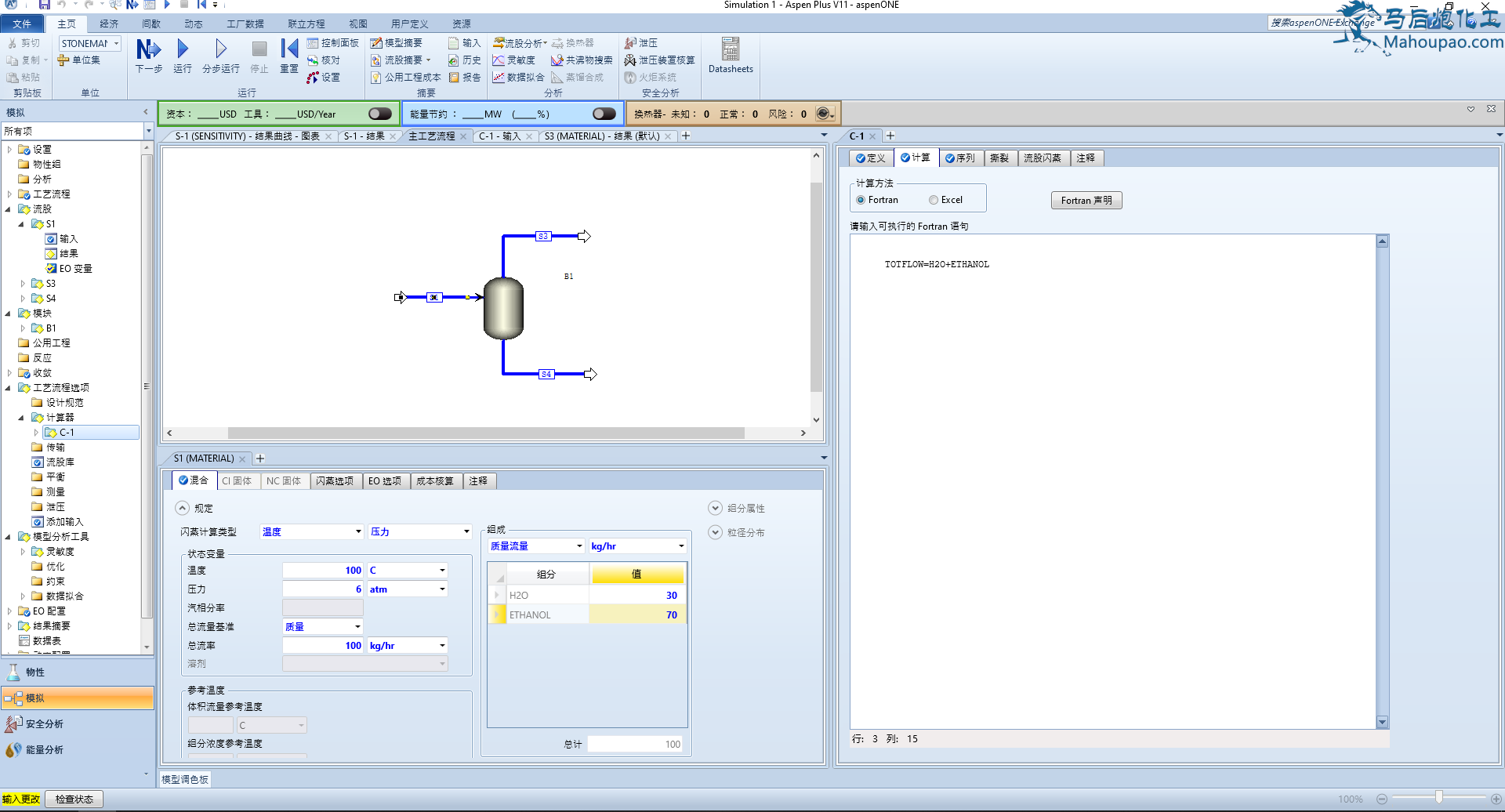The height and width of the screenshot is (812, 1505).
Task: Open run 设置 settings in ribbon
Action: (x=323, y=78)
